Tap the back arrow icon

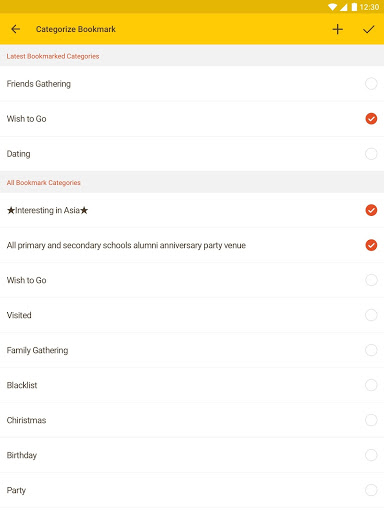15,29
